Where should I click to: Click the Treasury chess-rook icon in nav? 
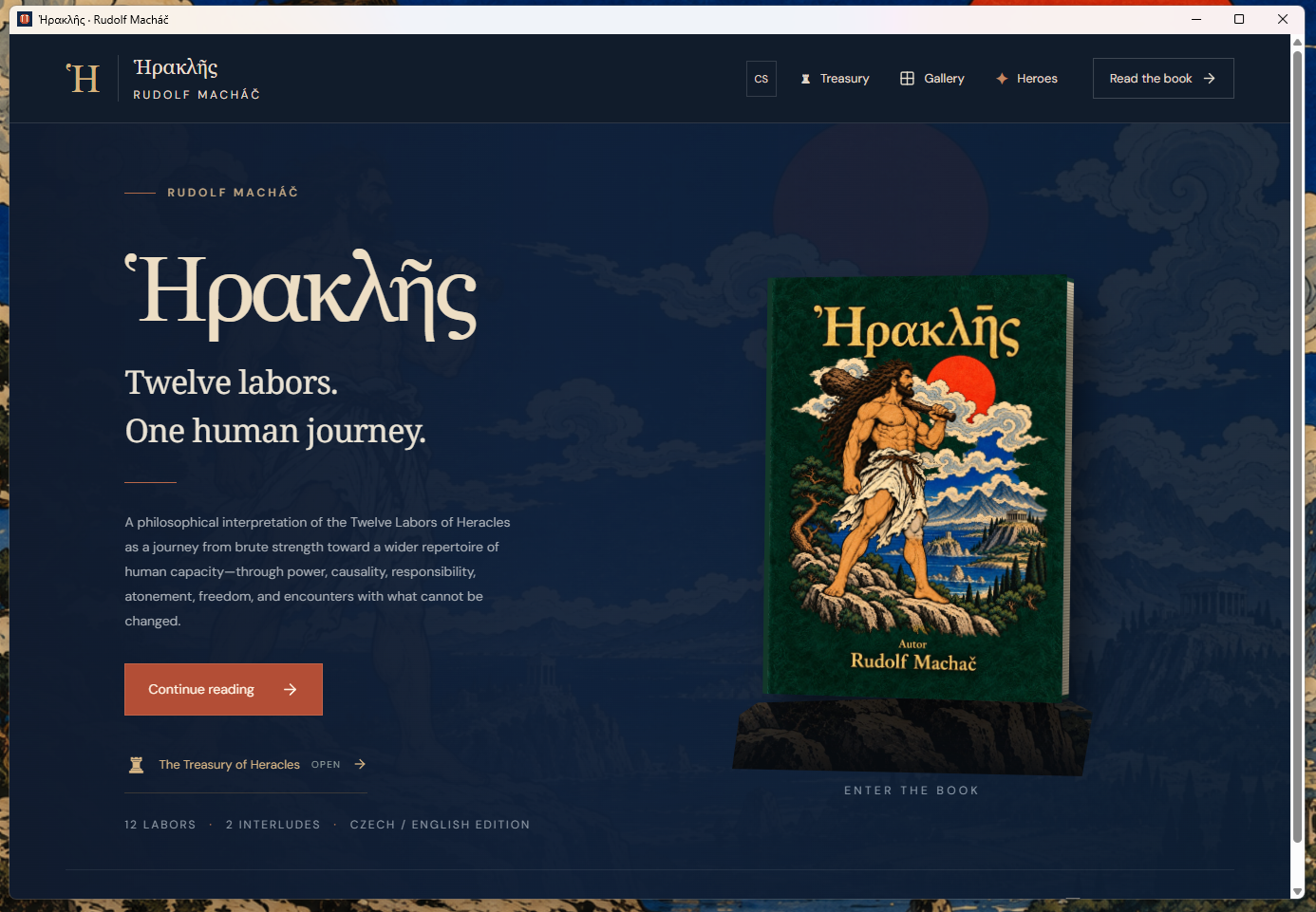click(x=805, y=79)
